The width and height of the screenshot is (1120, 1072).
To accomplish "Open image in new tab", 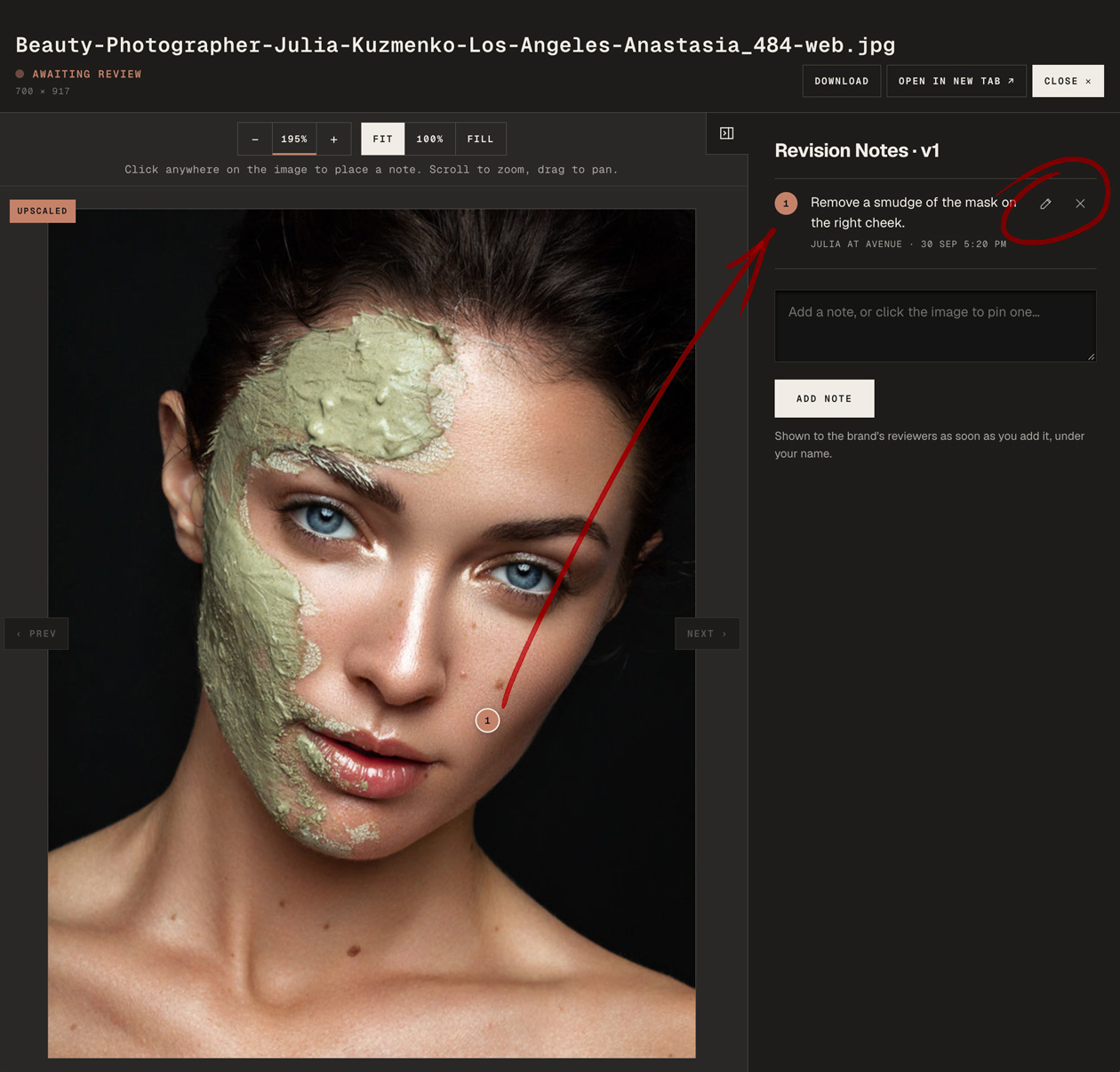I will click(x=956, y=81).
